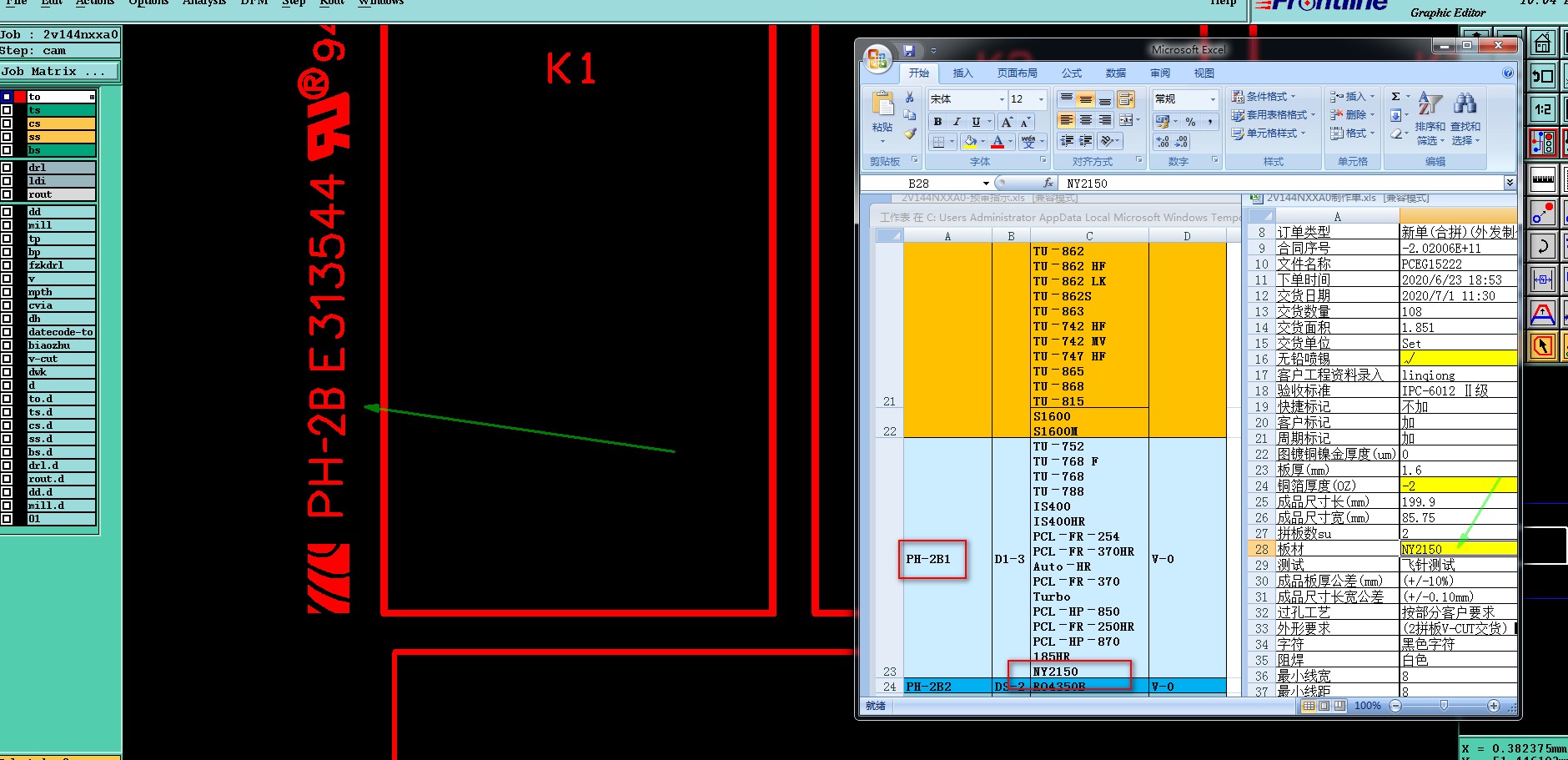Switch to the 页面布局 ribbon tab
This screenshot has width=1568, height=760.
pos(1017,73)
